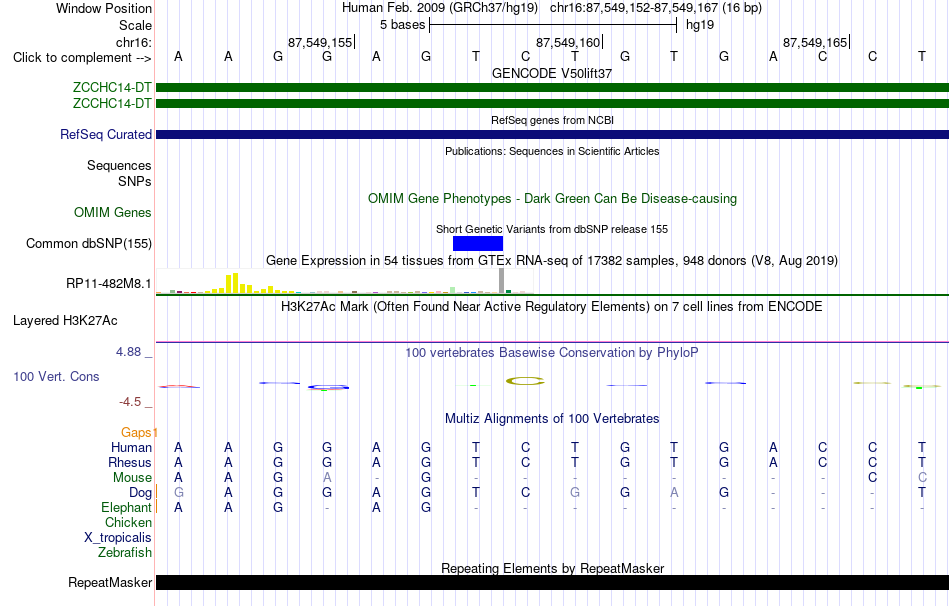Click the navy RefSeq Curated gene bar

(x=553, y=135)
